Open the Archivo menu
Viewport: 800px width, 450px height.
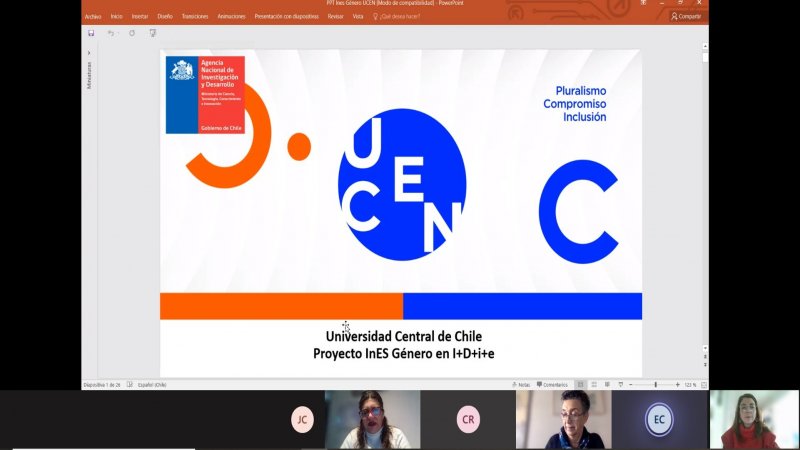click(x=93, y=16)
